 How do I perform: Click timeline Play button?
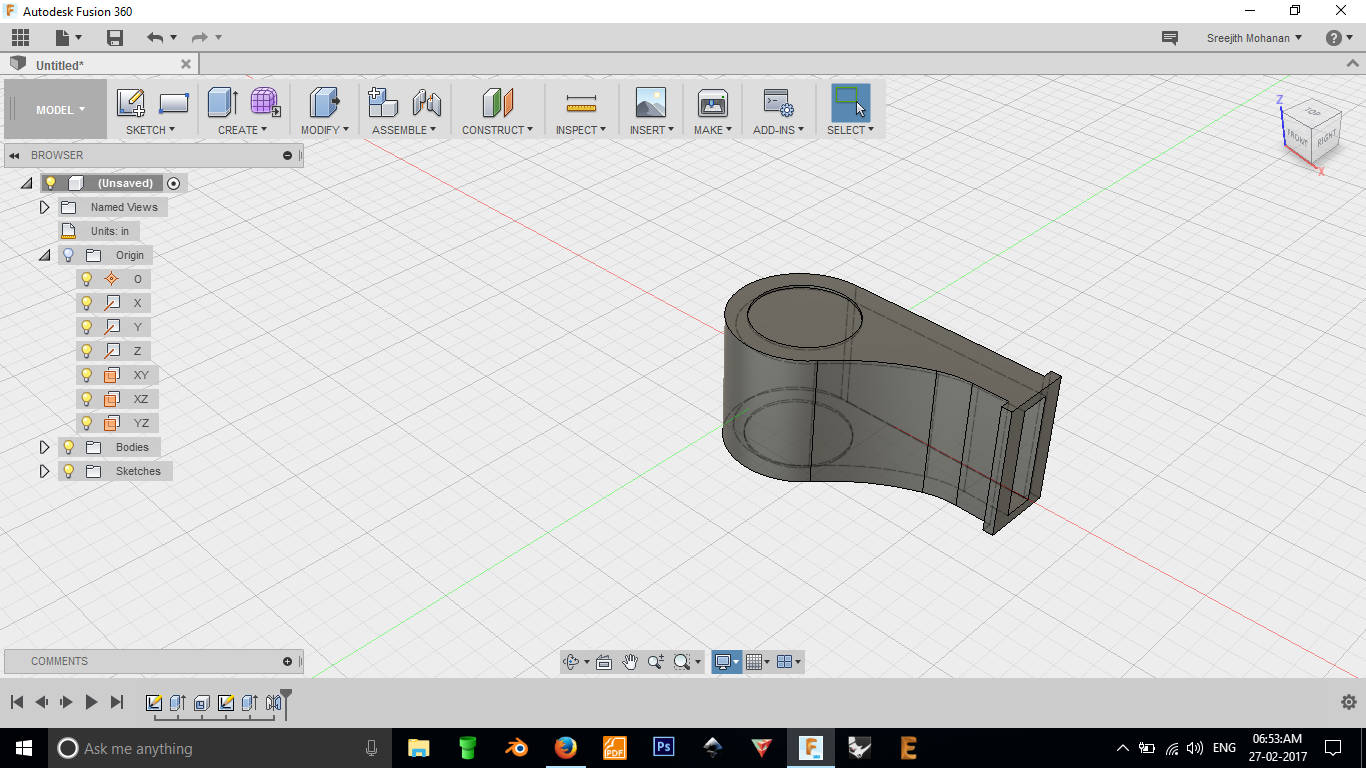click(91, 702)
